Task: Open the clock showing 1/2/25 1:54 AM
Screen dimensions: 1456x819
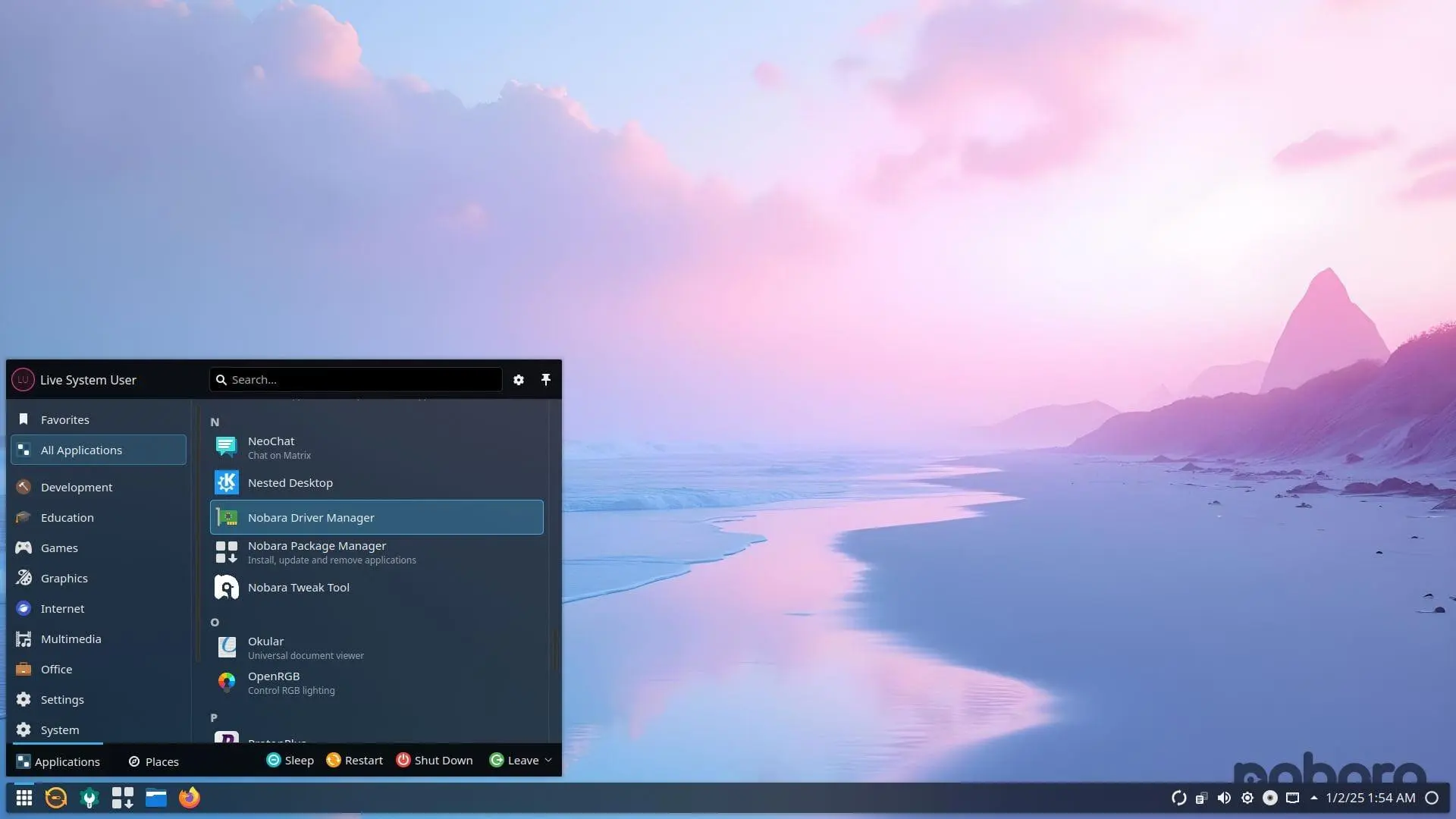Action: point(1370,798)
